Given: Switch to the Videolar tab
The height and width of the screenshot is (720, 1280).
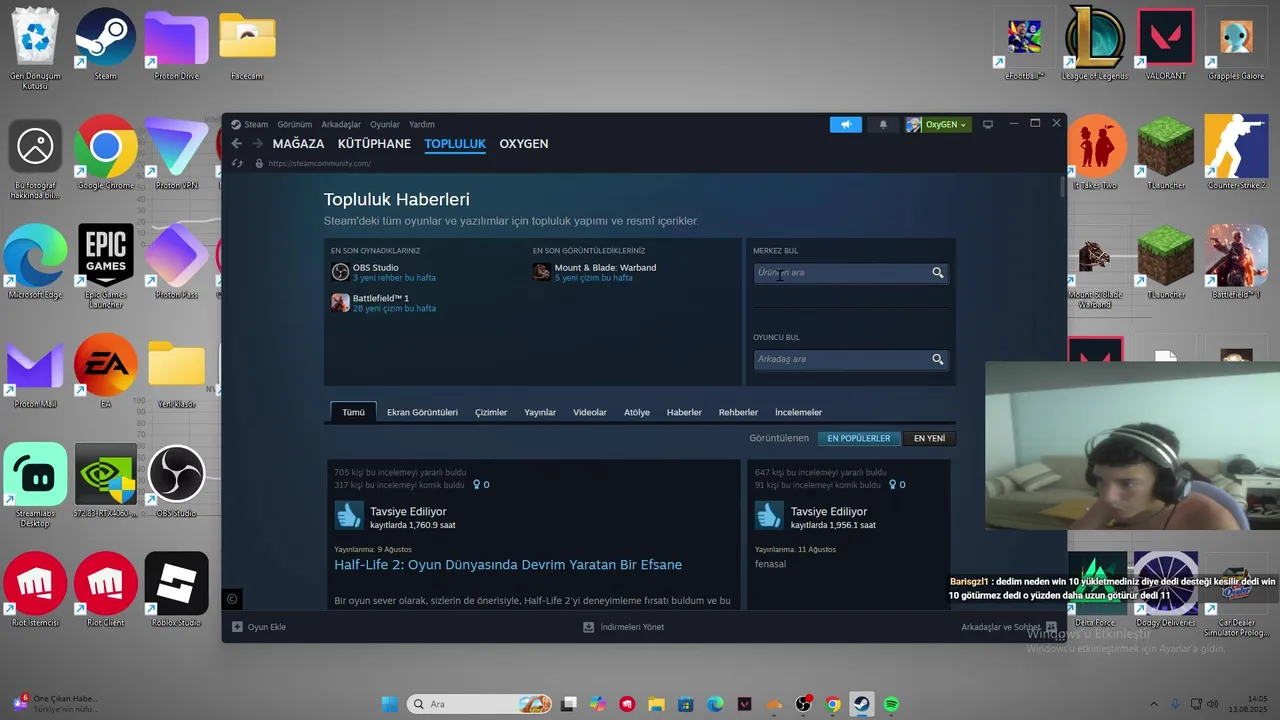Looking at the screenshot, I should click(x=590, y=412).
